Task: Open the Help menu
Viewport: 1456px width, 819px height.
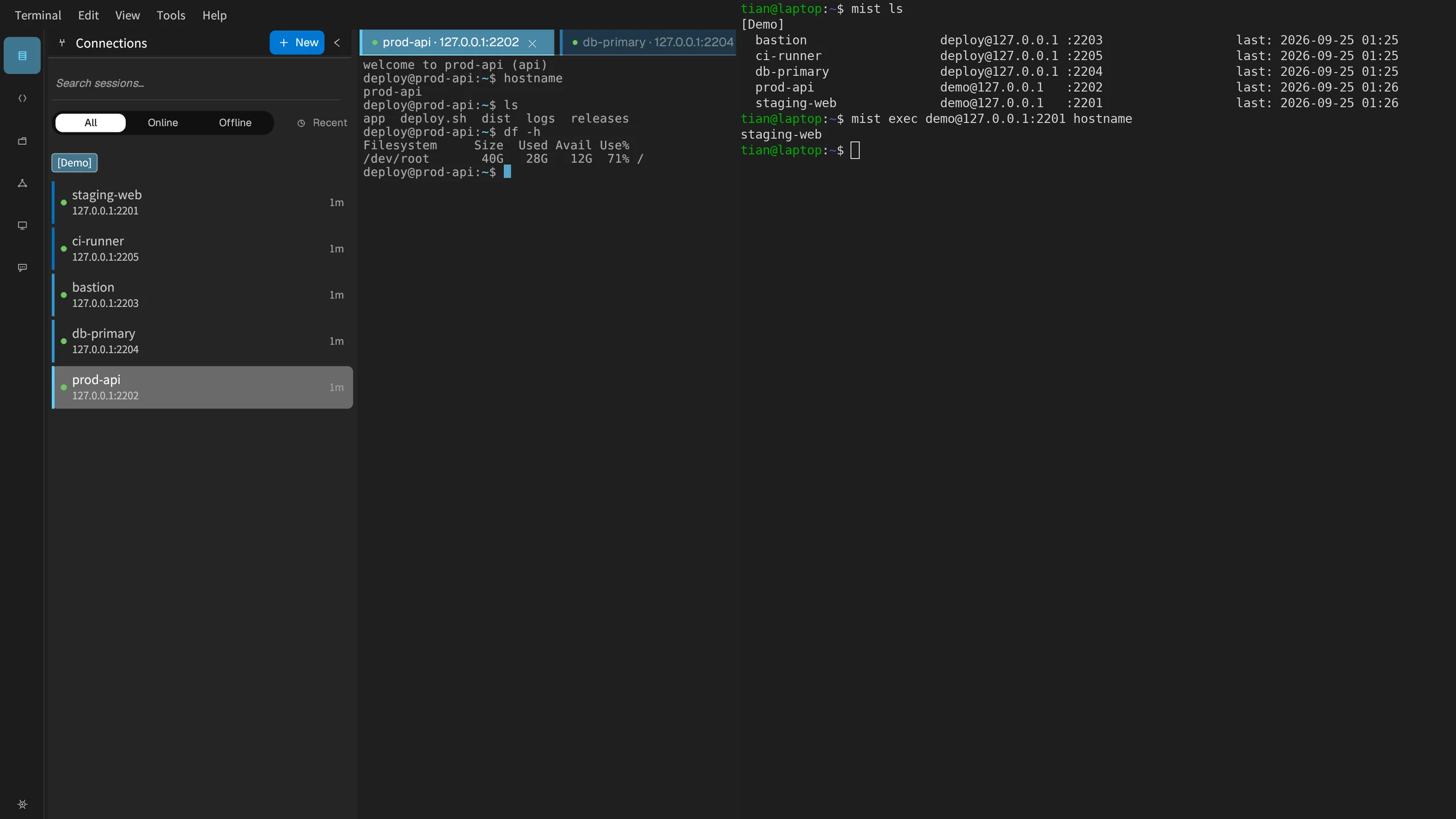Action: click(214, 15)
